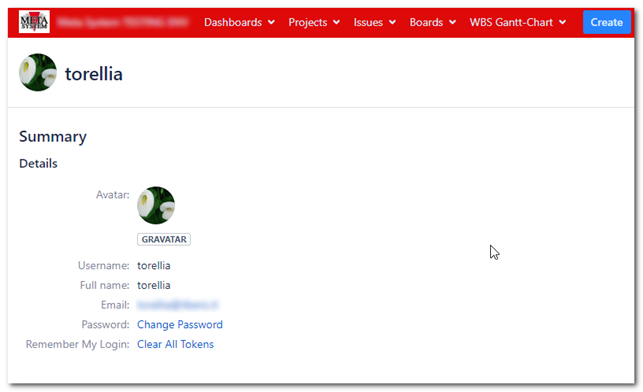Click the Remember My Login: label
The image size is (643, 392).
pyautogui.click(x=78, y=344)
